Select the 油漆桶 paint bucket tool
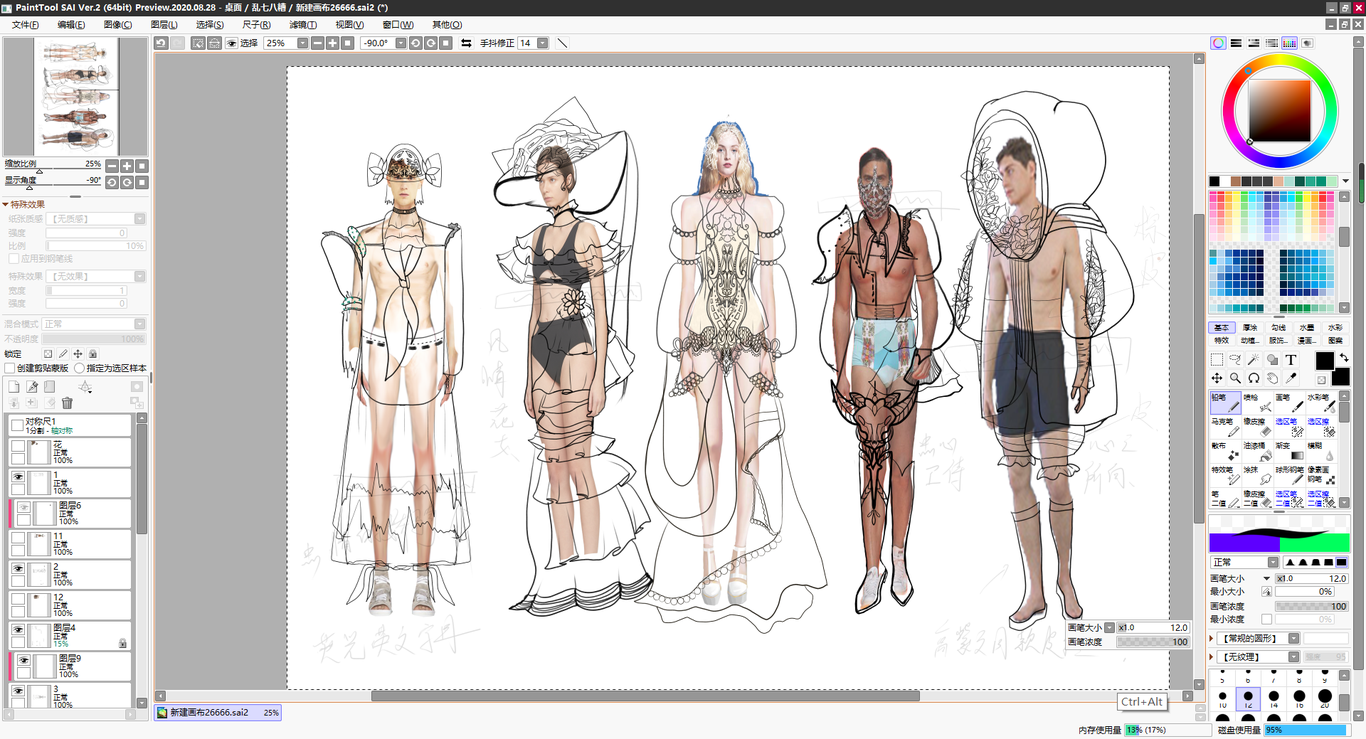Image resolution: width=1366 pixels, height=739 pixels. [x=1256, y=451]
